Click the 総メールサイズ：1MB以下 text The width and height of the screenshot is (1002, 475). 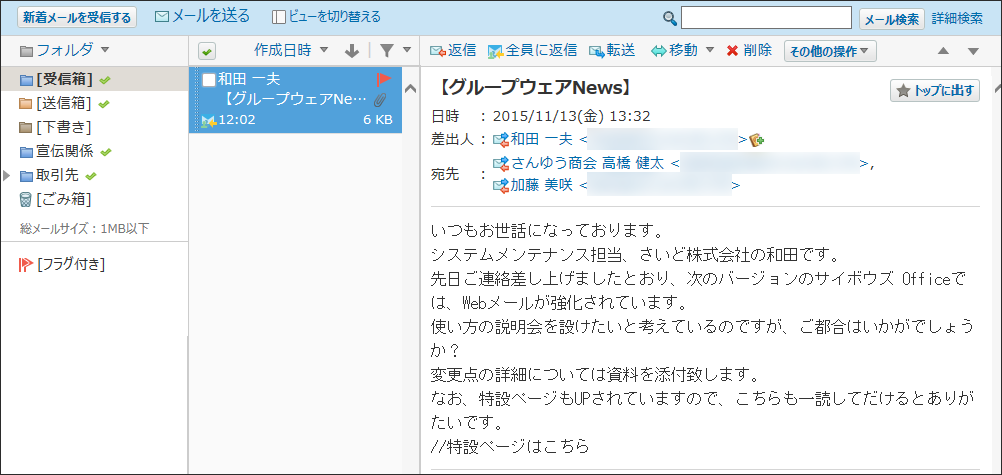tap(84, 228)
